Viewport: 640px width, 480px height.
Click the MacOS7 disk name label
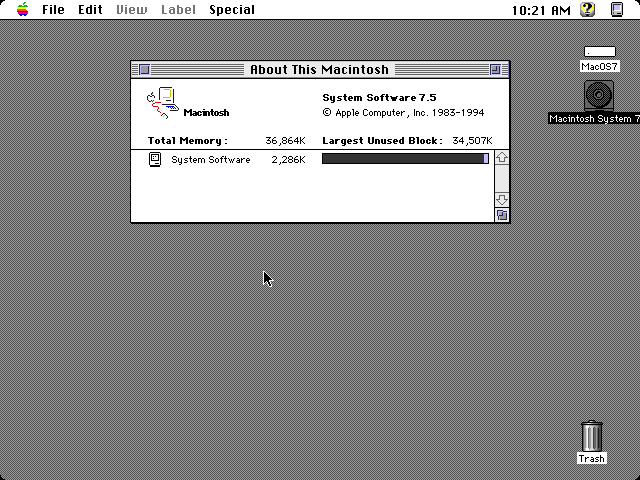(x=600, y=67)
